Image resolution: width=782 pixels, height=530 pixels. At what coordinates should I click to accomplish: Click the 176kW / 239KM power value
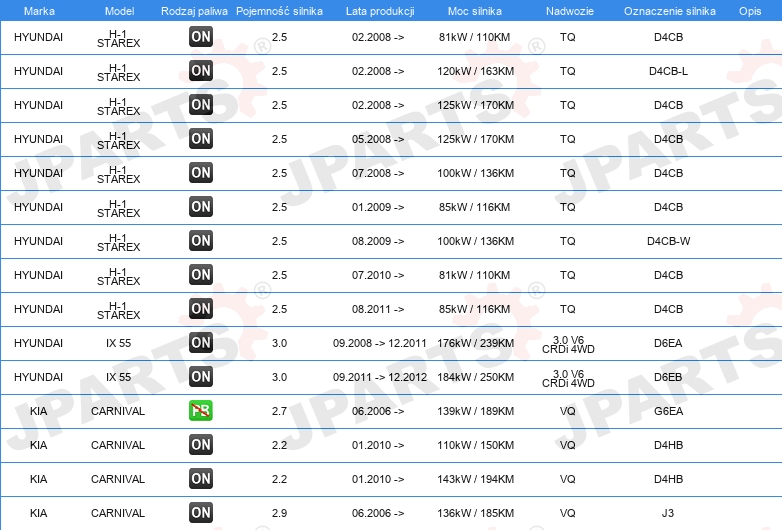click(475, 343)
